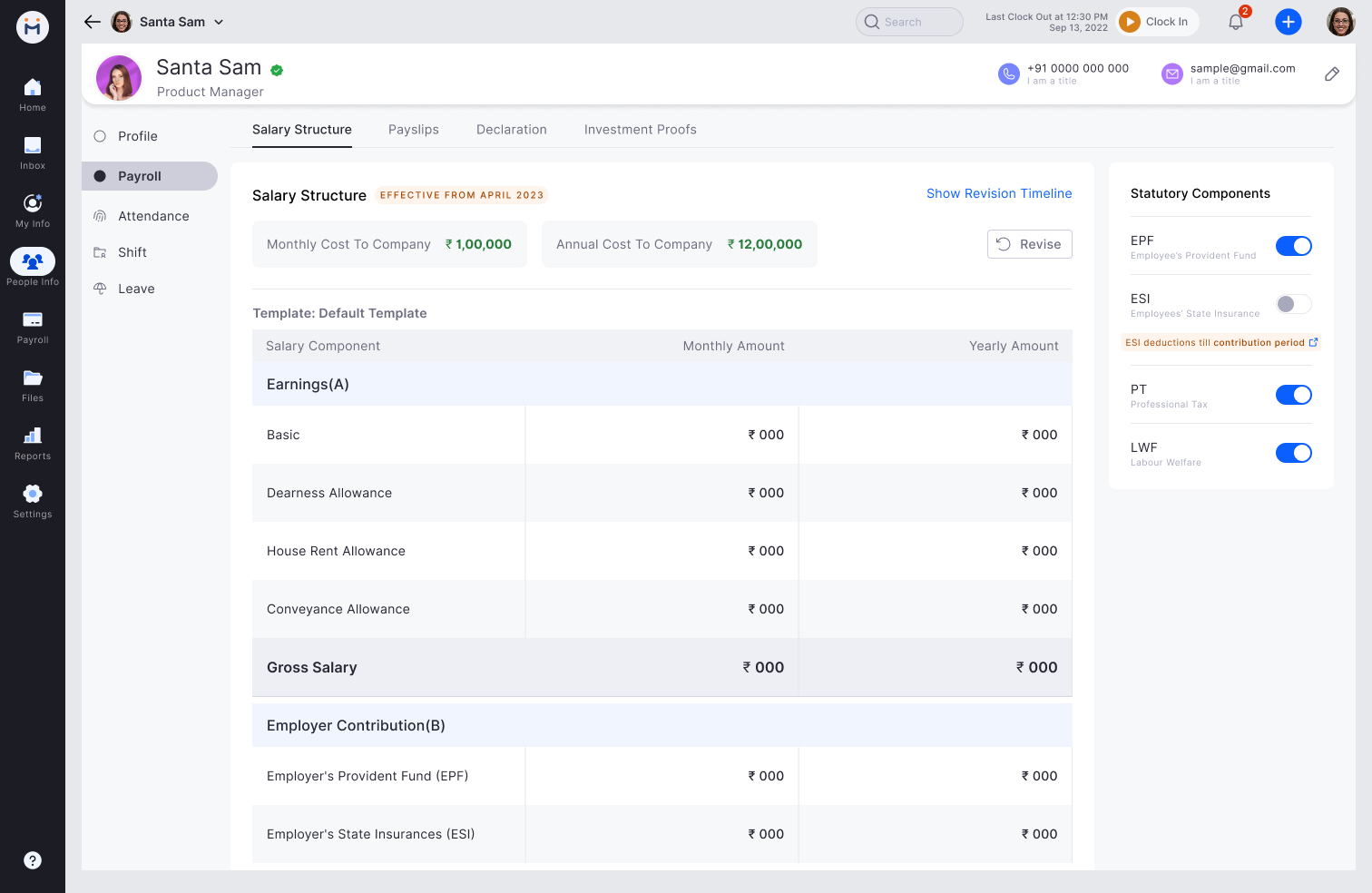Open Settings from the sidebar
This screenshot has width=1372, height=893.
32,501
